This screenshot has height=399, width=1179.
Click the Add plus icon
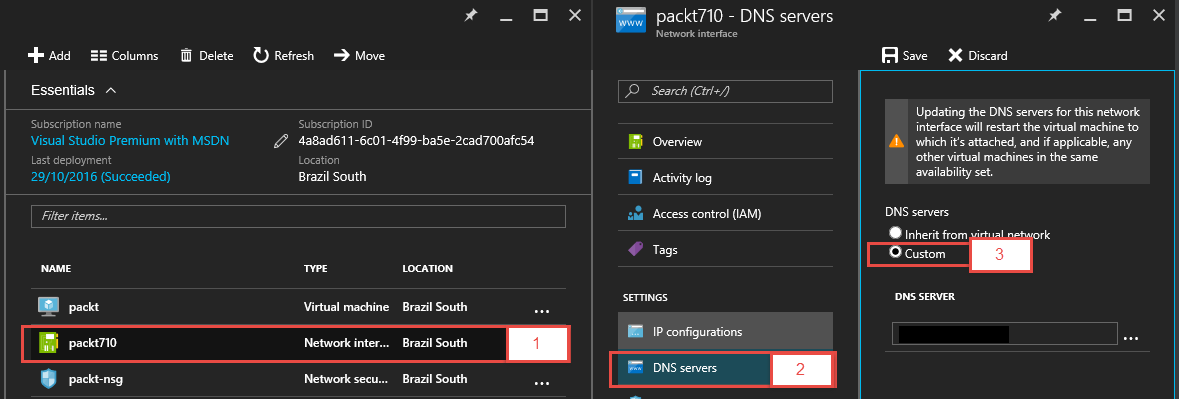coord(35,56)
